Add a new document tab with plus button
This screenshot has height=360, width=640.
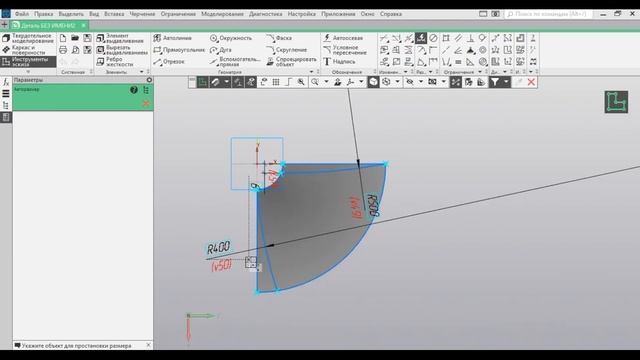tap(4, 25)
